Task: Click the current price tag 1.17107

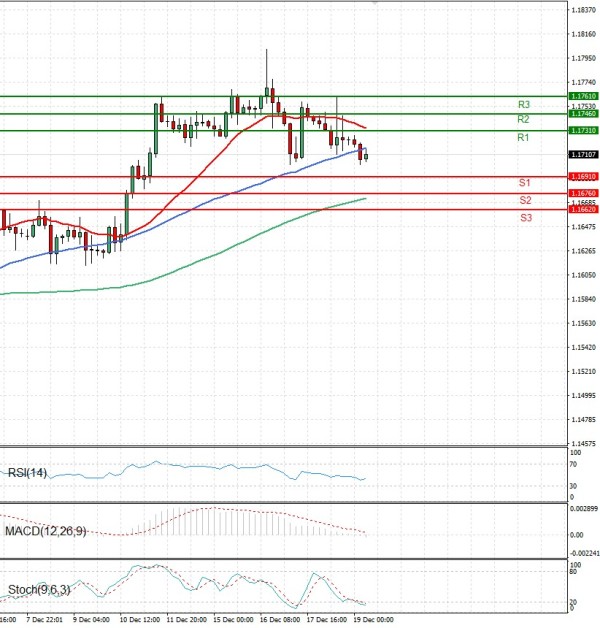Action: pos(582,155)
